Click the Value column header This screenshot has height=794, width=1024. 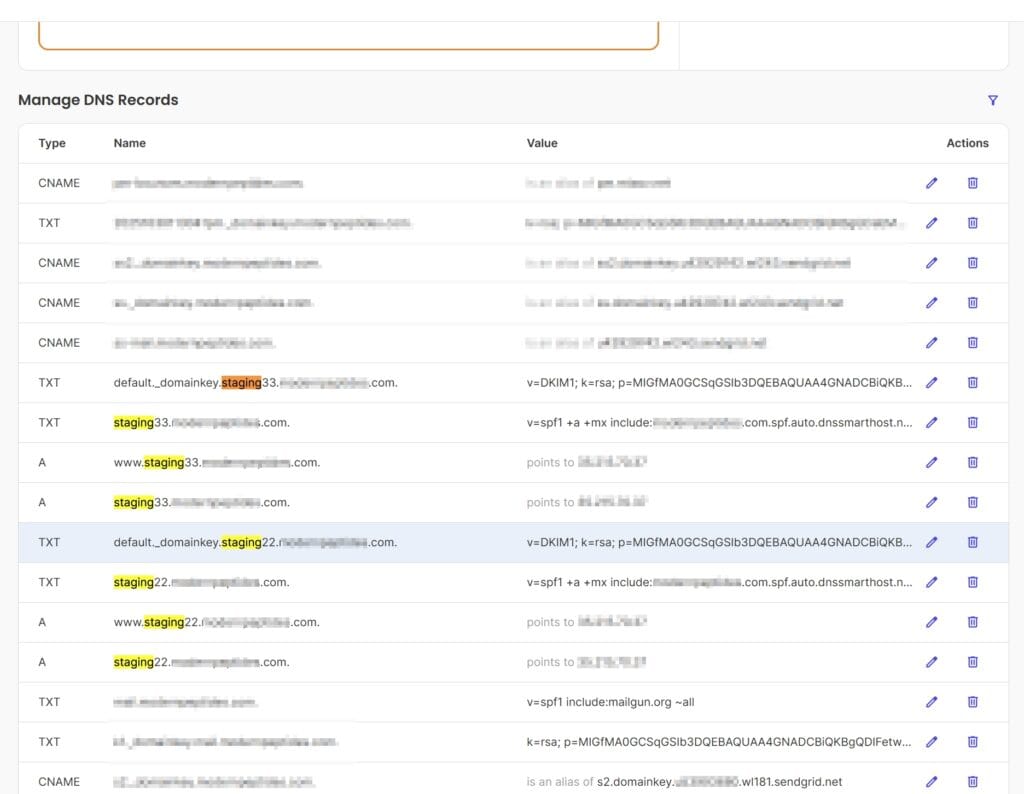pyautogui.click(x=542, y=143)
